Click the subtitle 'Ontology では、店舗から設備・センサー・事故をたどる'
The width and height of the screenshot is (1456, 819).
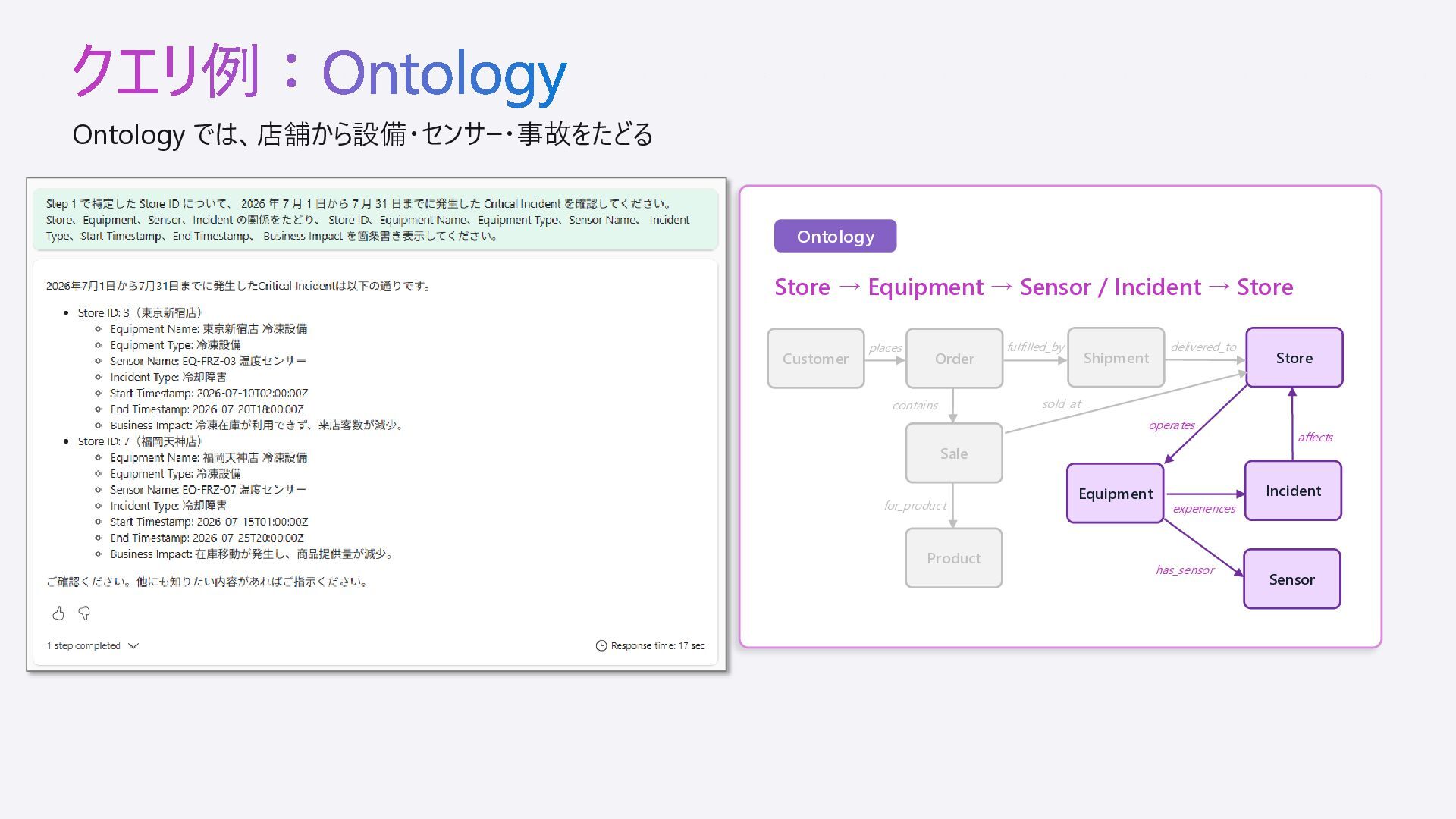point(362,134)
